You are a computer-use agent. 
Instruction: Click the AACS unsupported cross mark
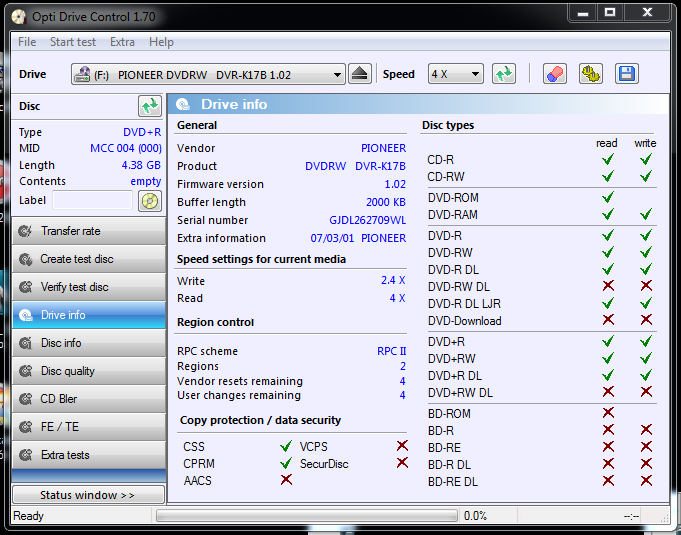pyautogui.click(x=286, y=480)
